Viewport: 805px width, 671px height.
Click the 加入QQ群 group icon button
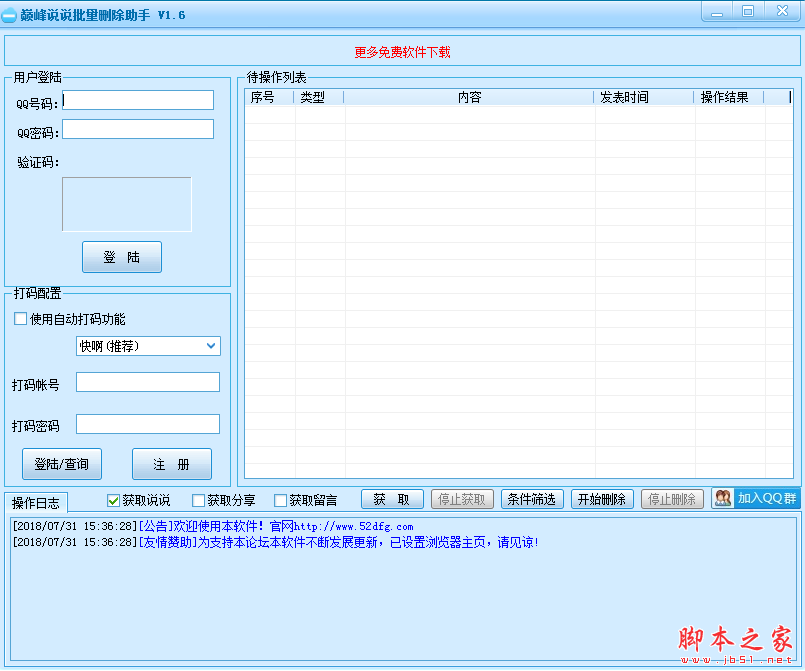click(755, 498)
